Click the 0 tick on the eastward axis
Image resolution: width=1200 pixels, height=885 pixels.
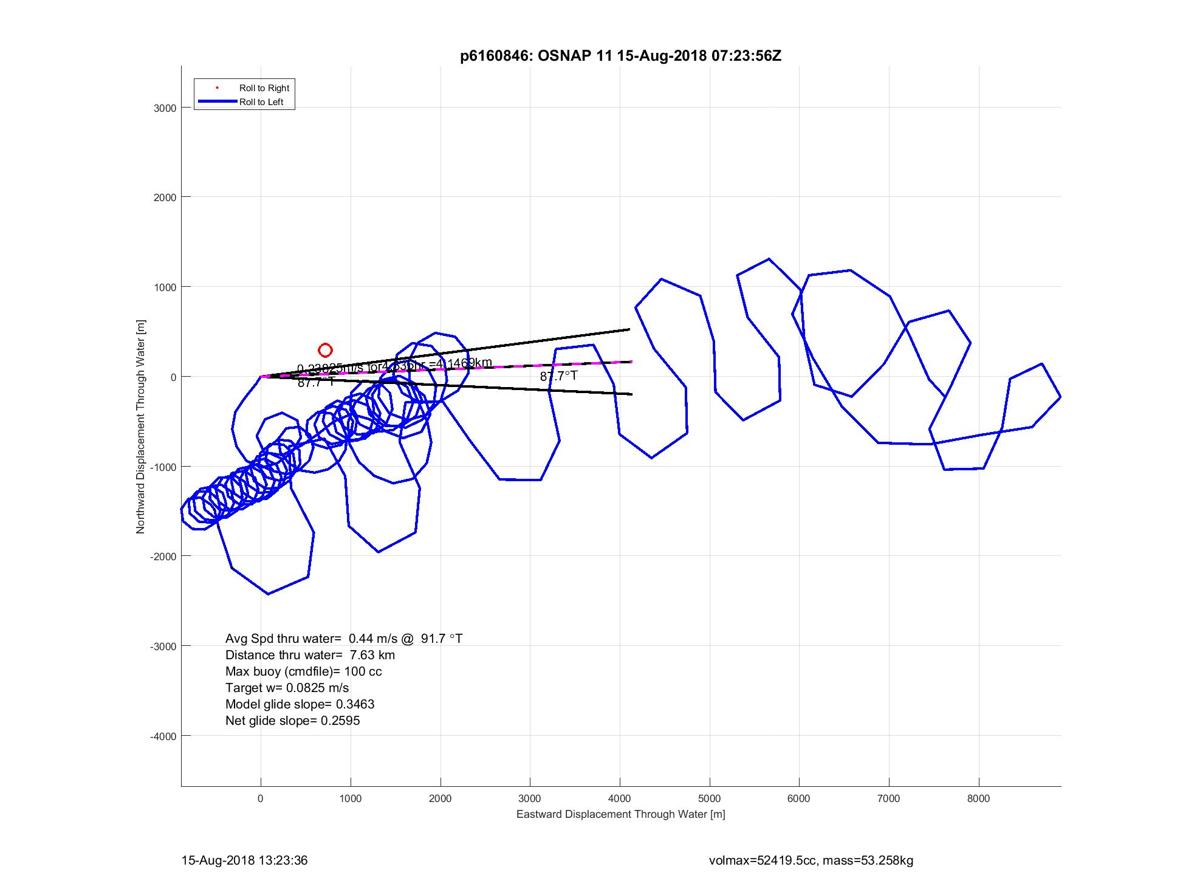[261, 798]
